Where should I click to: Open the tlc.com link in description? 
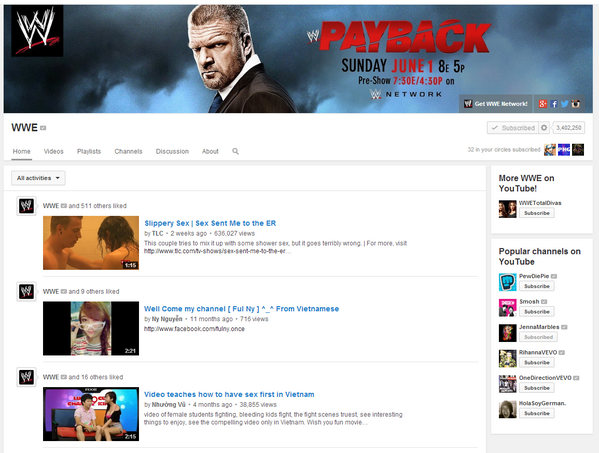(217, 251)
